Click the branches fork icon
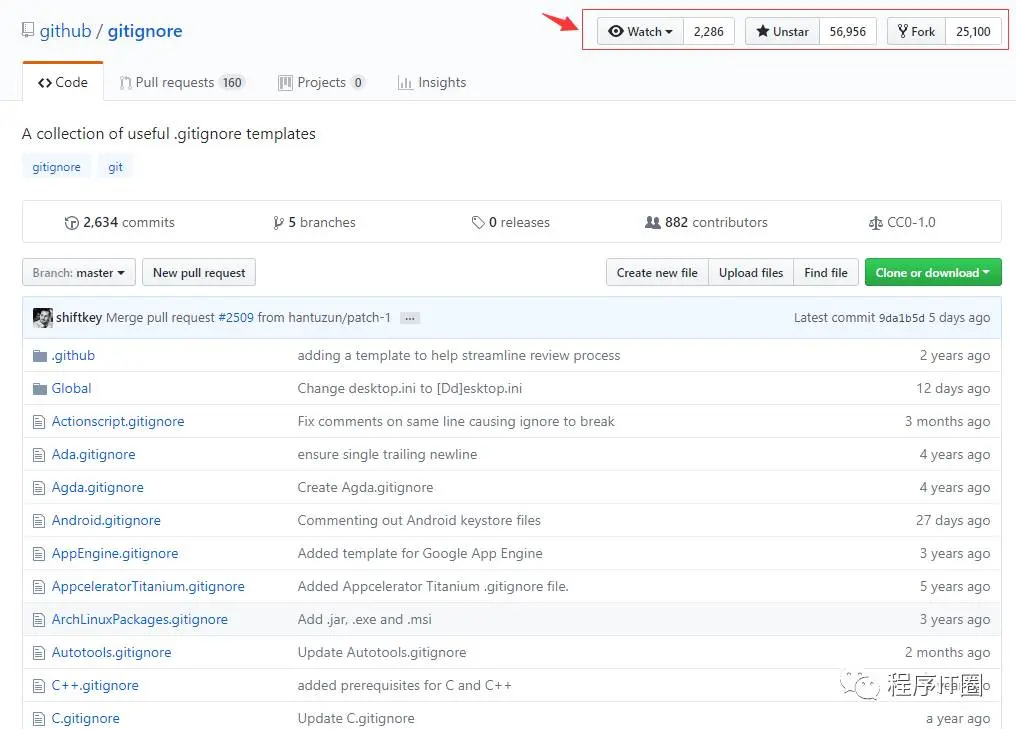This screenshot has width=1016, height=729. click(278, 223)
